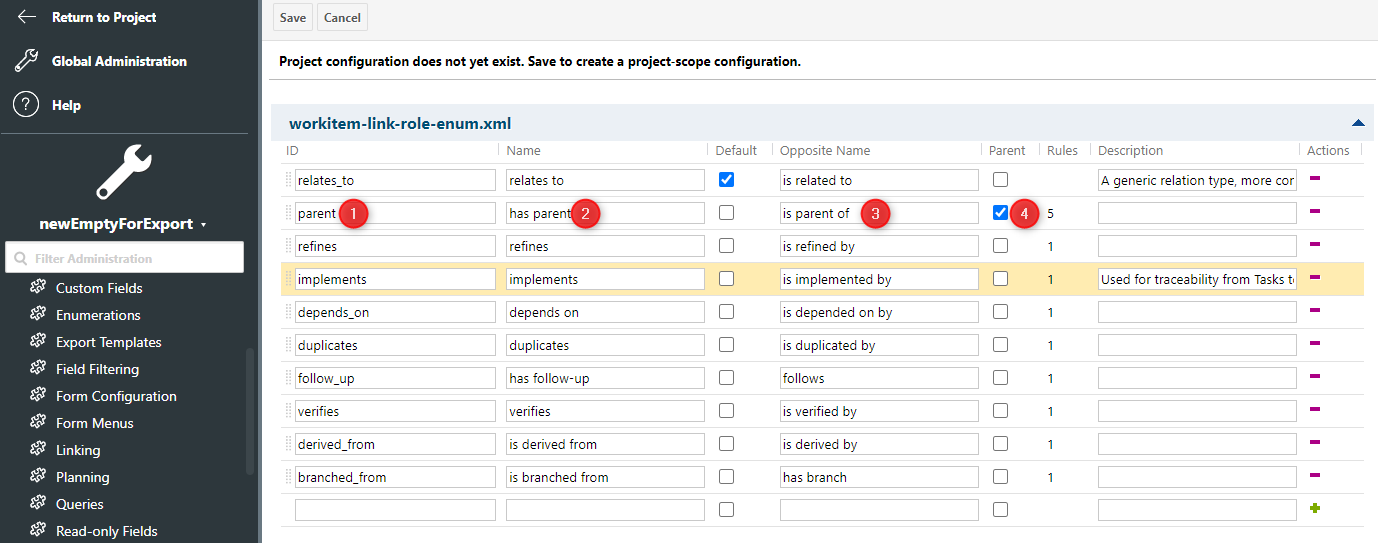1378x543 pixels.
Task: Click the Queries gear icon
Action: coord(38,504)
